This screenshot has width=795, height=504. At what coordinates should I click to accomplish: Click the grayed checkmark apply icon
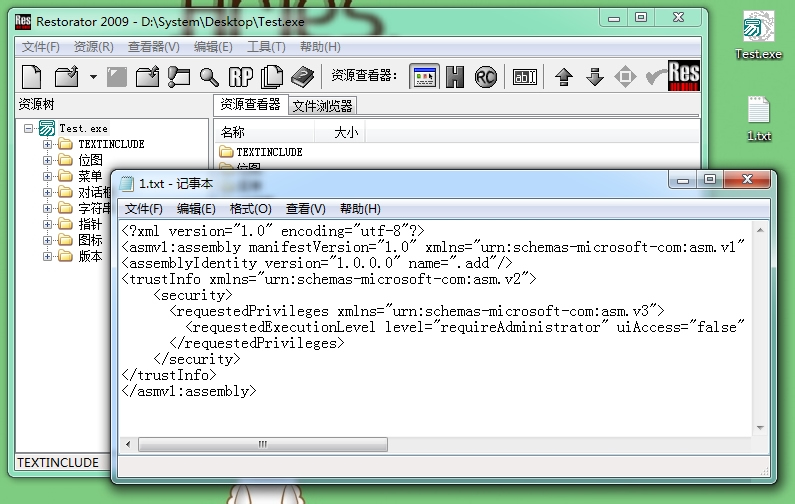(656, 77)
